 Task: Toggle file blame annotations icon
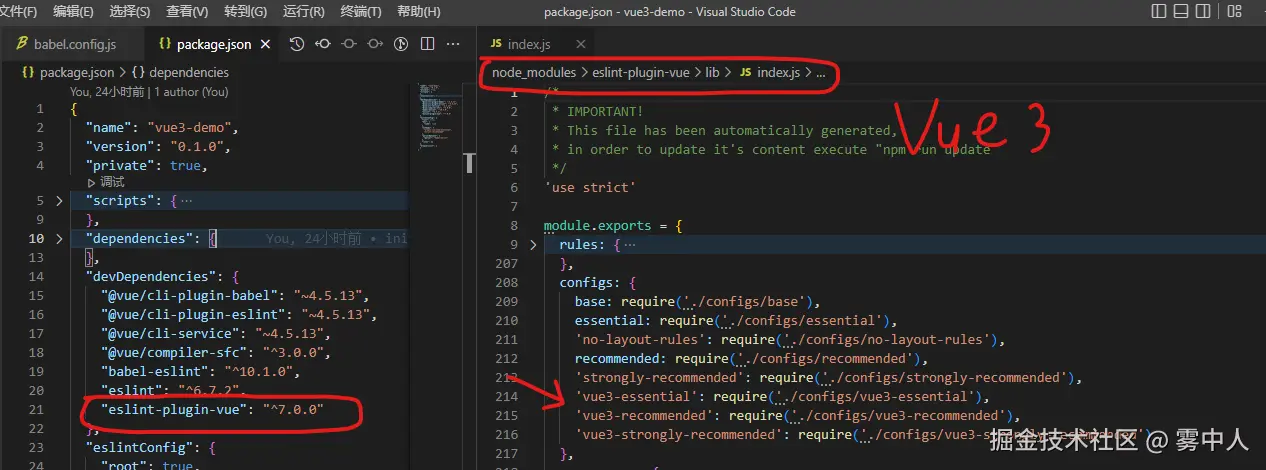pyautogui.click(x=401, y=44)
